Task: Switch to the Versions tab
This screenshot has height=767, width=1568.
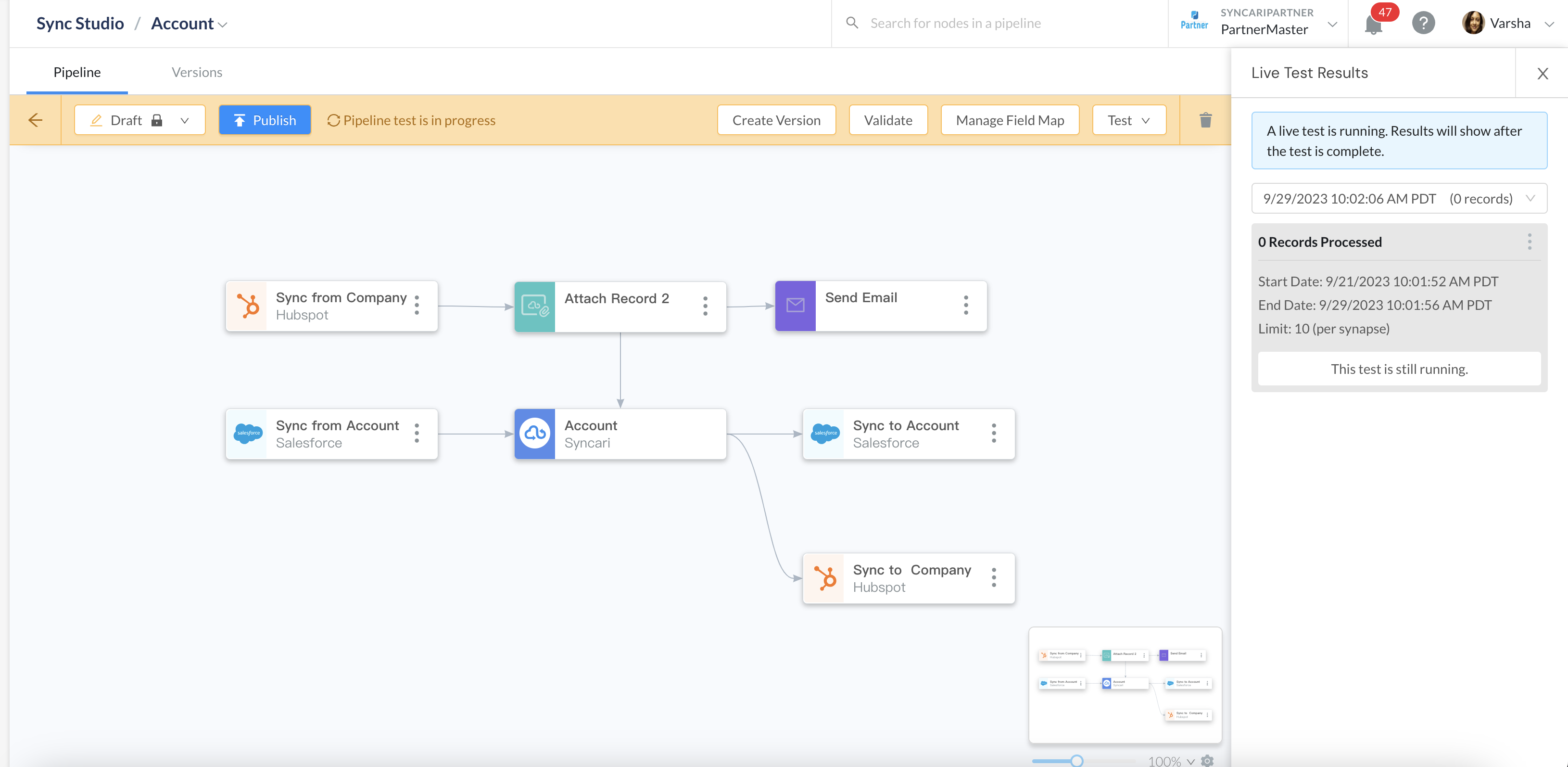Action: (x=197, y=72)
